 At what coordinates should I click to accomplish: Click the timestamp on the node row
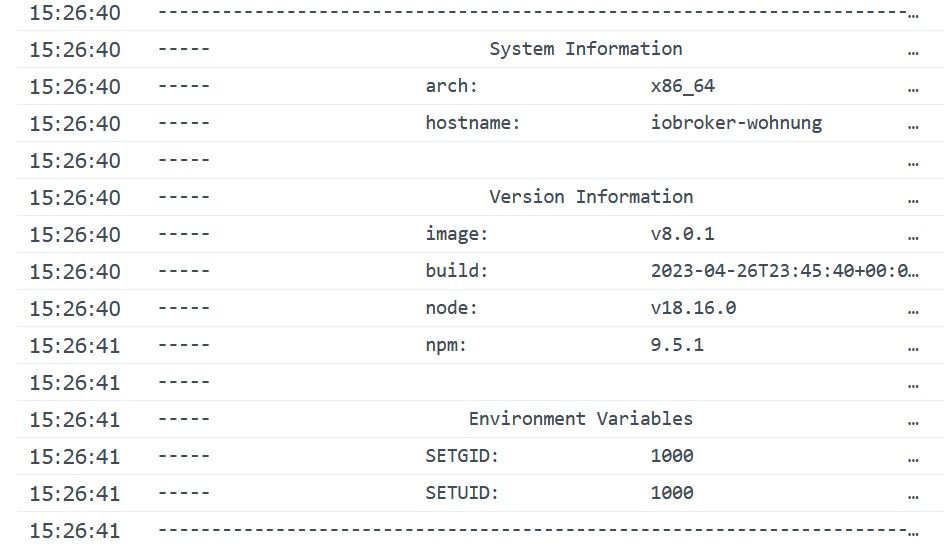tap(74, 308)
